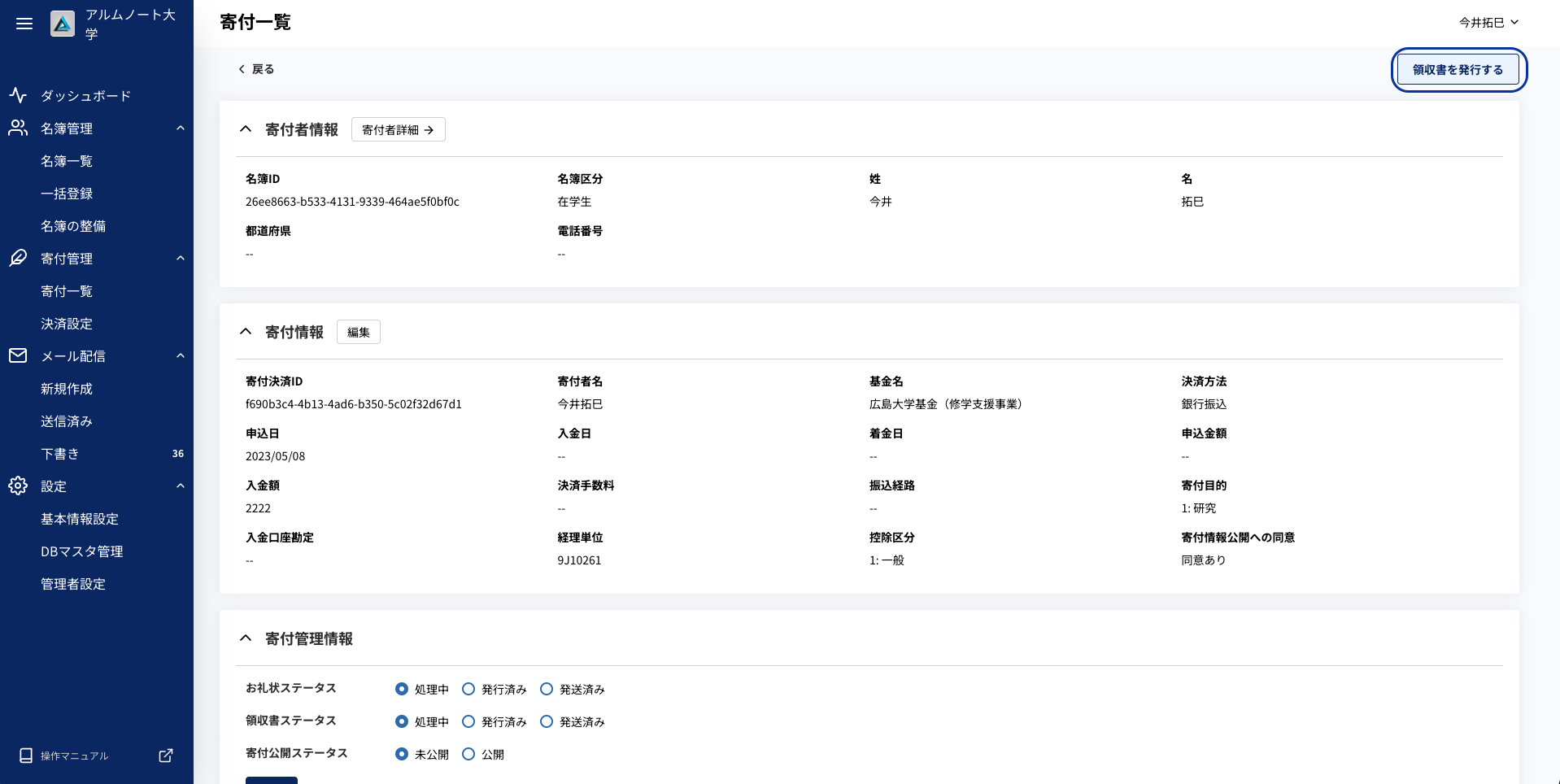Open the 寄付者詳細 link button
Screen dimensions: 1560x784
pyautogui.click(x=398, y=130)
